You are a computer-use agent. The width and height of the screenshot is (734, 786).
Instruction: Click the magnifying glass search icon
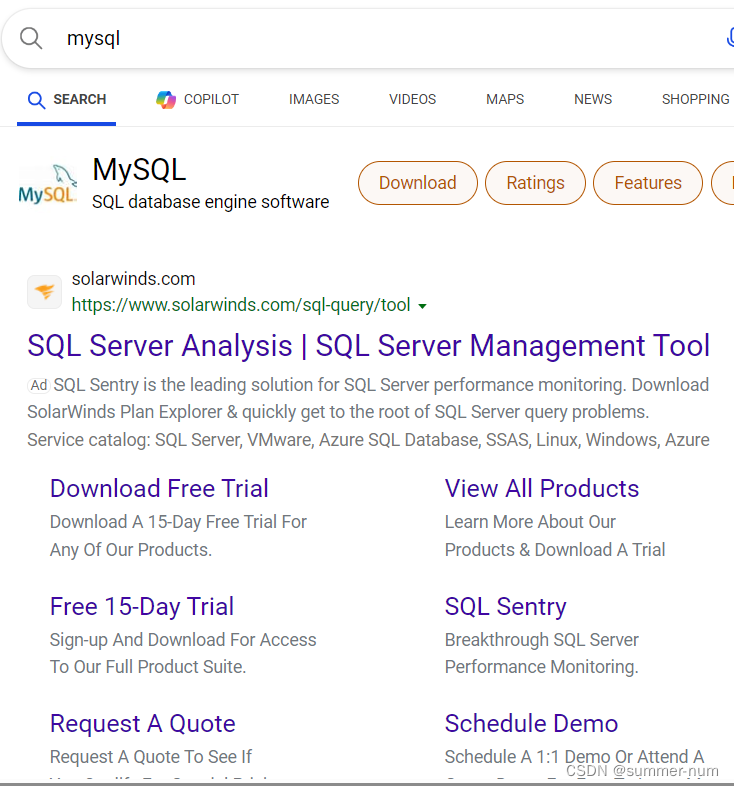click(x=31, y=38)
